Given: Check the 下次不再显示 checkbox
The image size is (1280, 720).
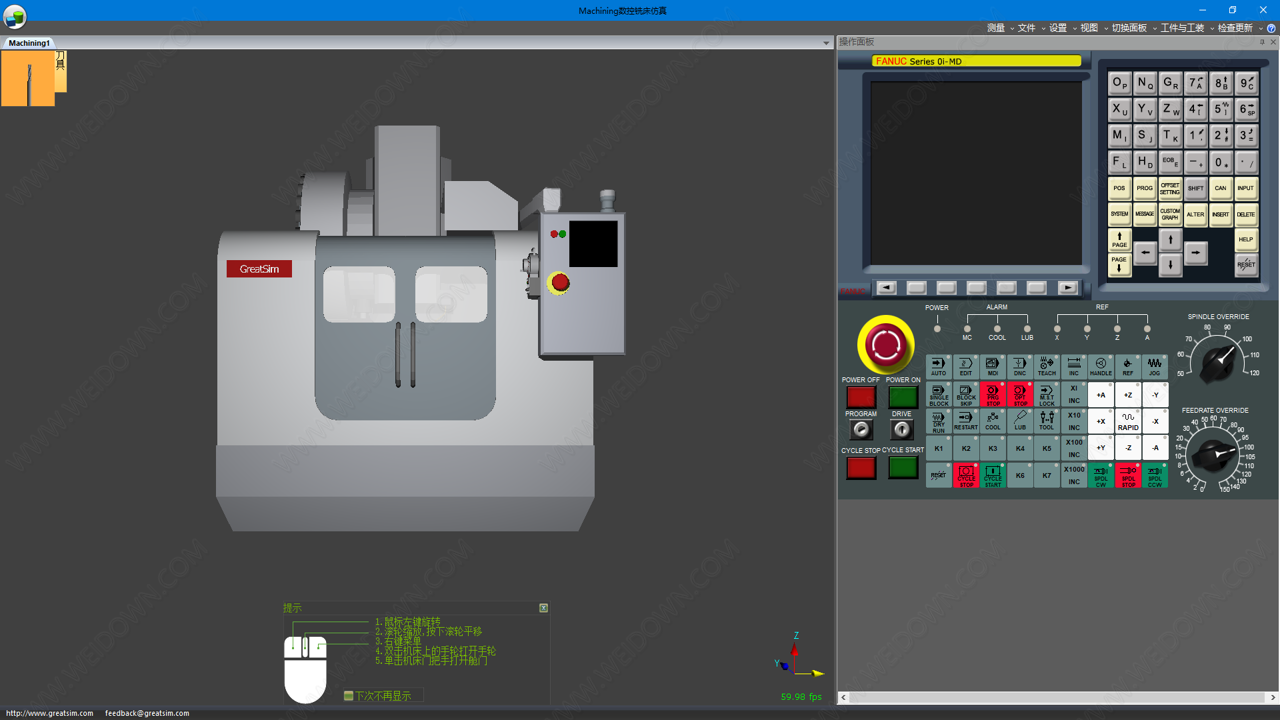Looking at the screenshot, I should (348, 696).
